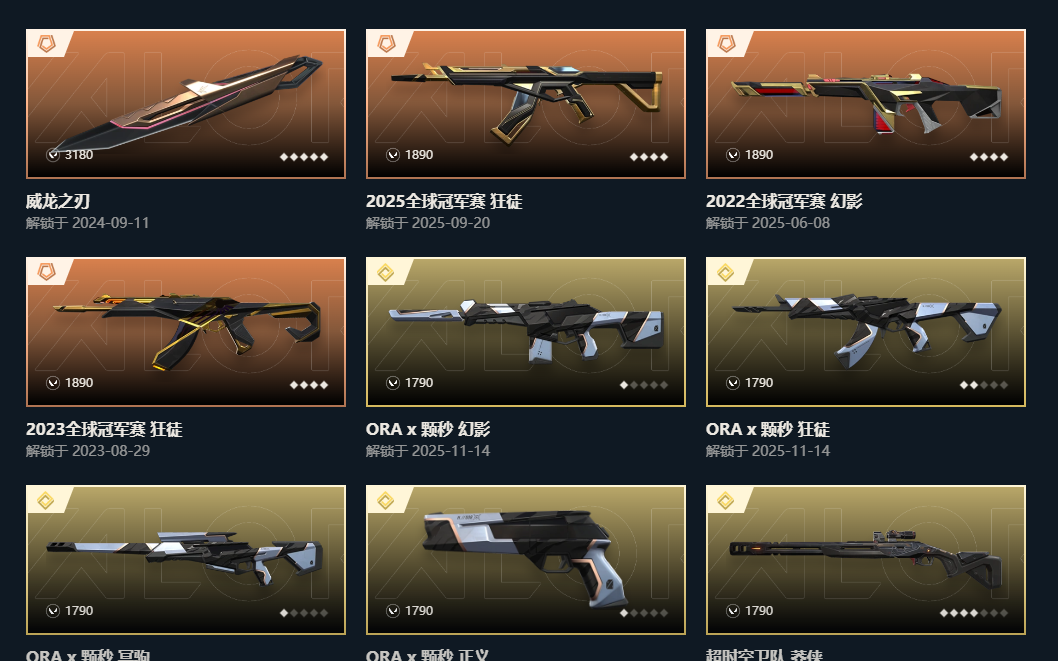Click the VP currency icon beside 3180
1058x661 pixels.
[53, 155]
